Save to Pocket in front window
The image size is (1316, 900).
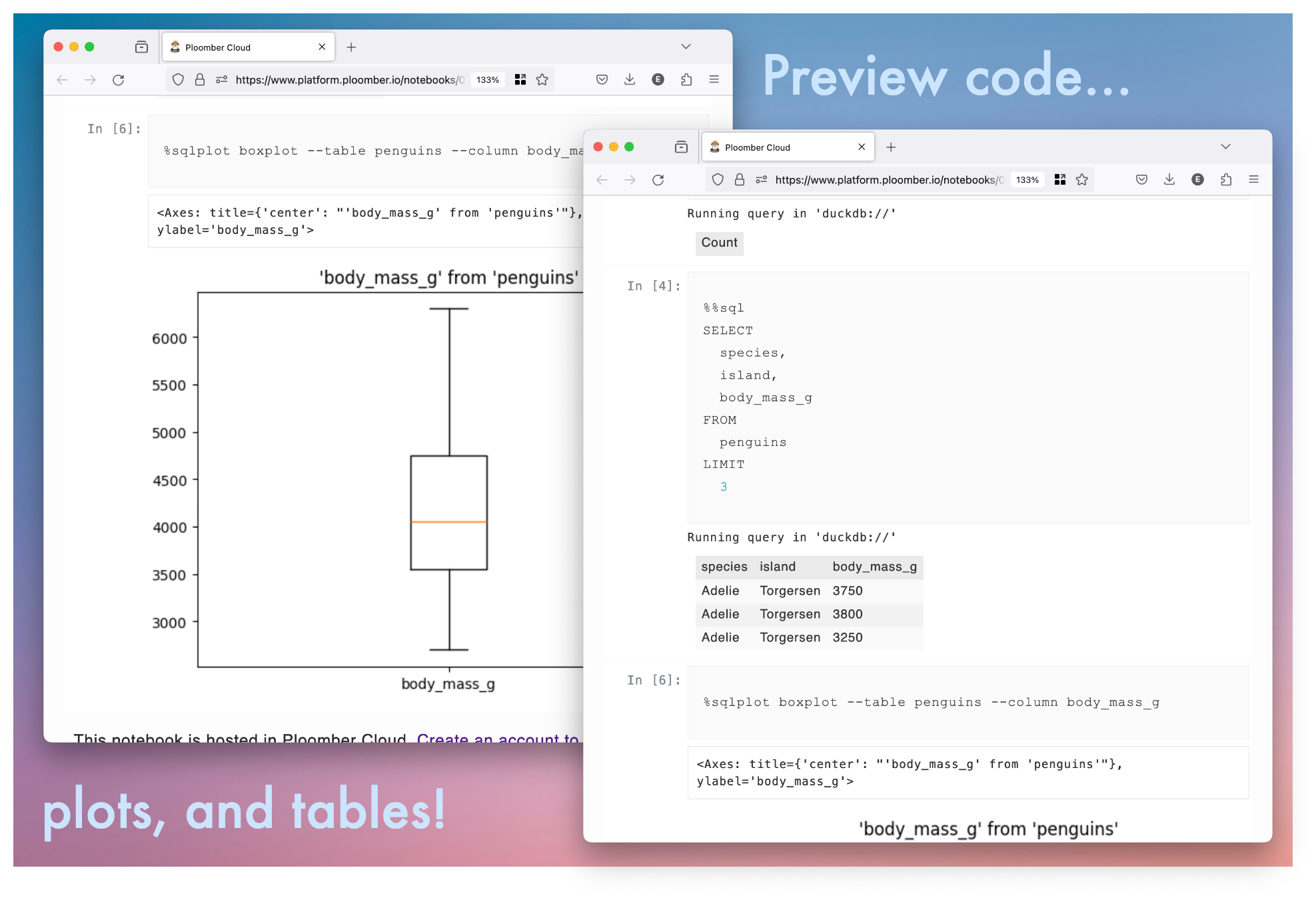[x=1141, y=179]
